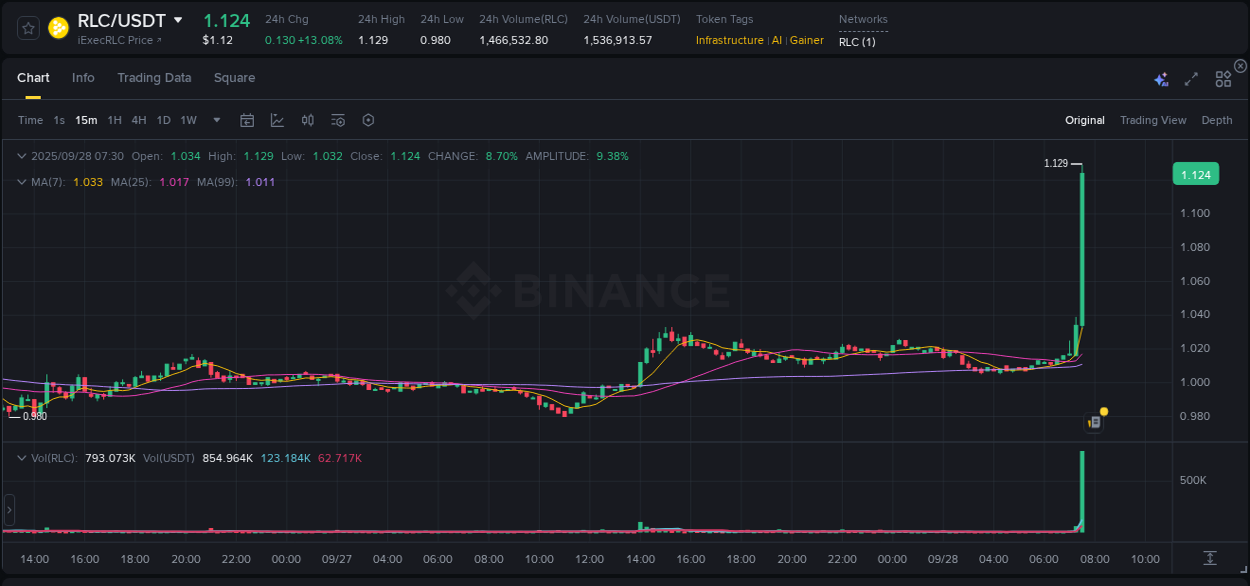Open the go-to-date calendar icon
This screenshot has height=586, width=1250.
tap(247, 119)
